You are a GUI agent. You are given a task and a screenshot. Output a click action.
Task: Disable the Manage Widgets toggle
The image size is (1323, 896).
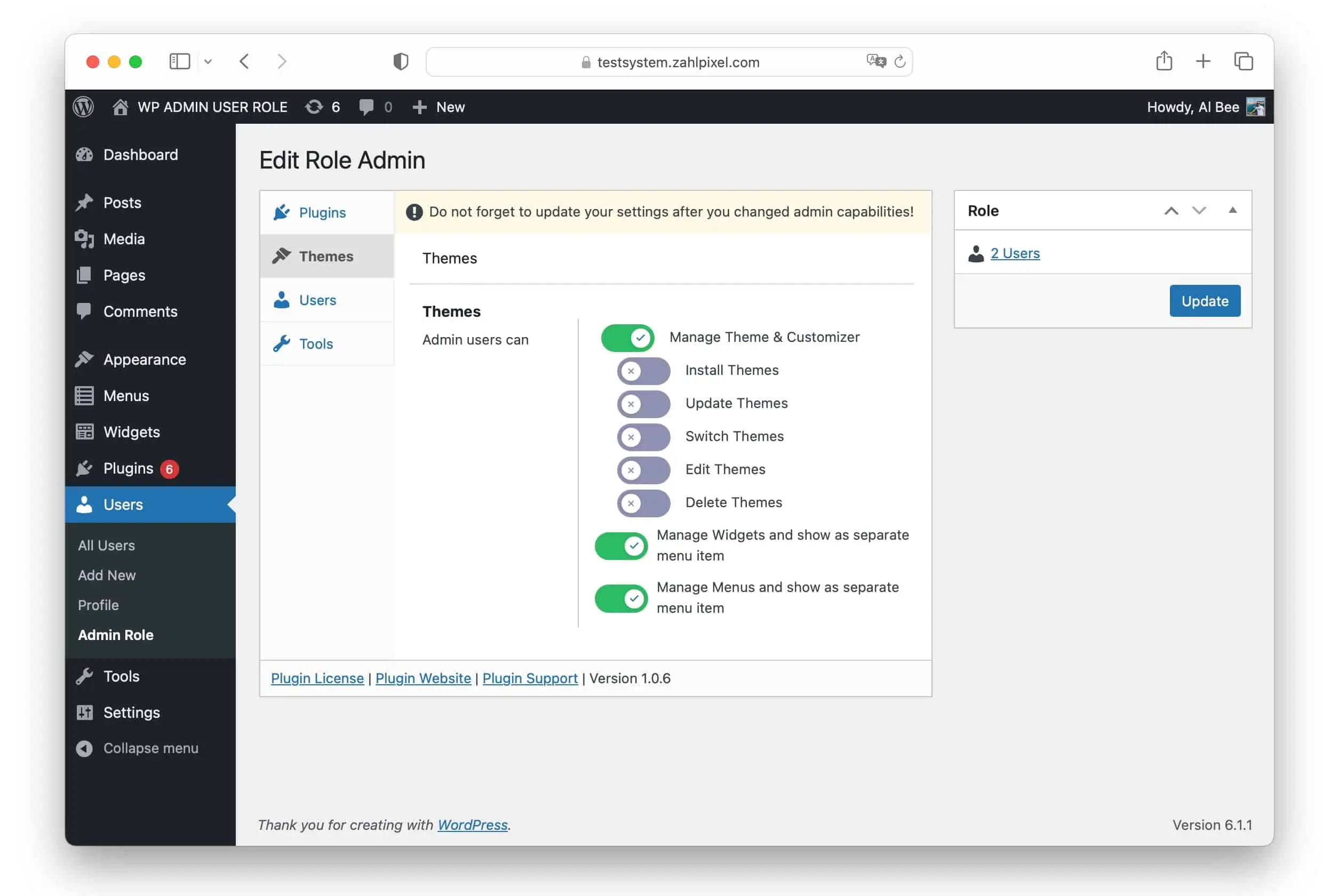tap(621, 546)
